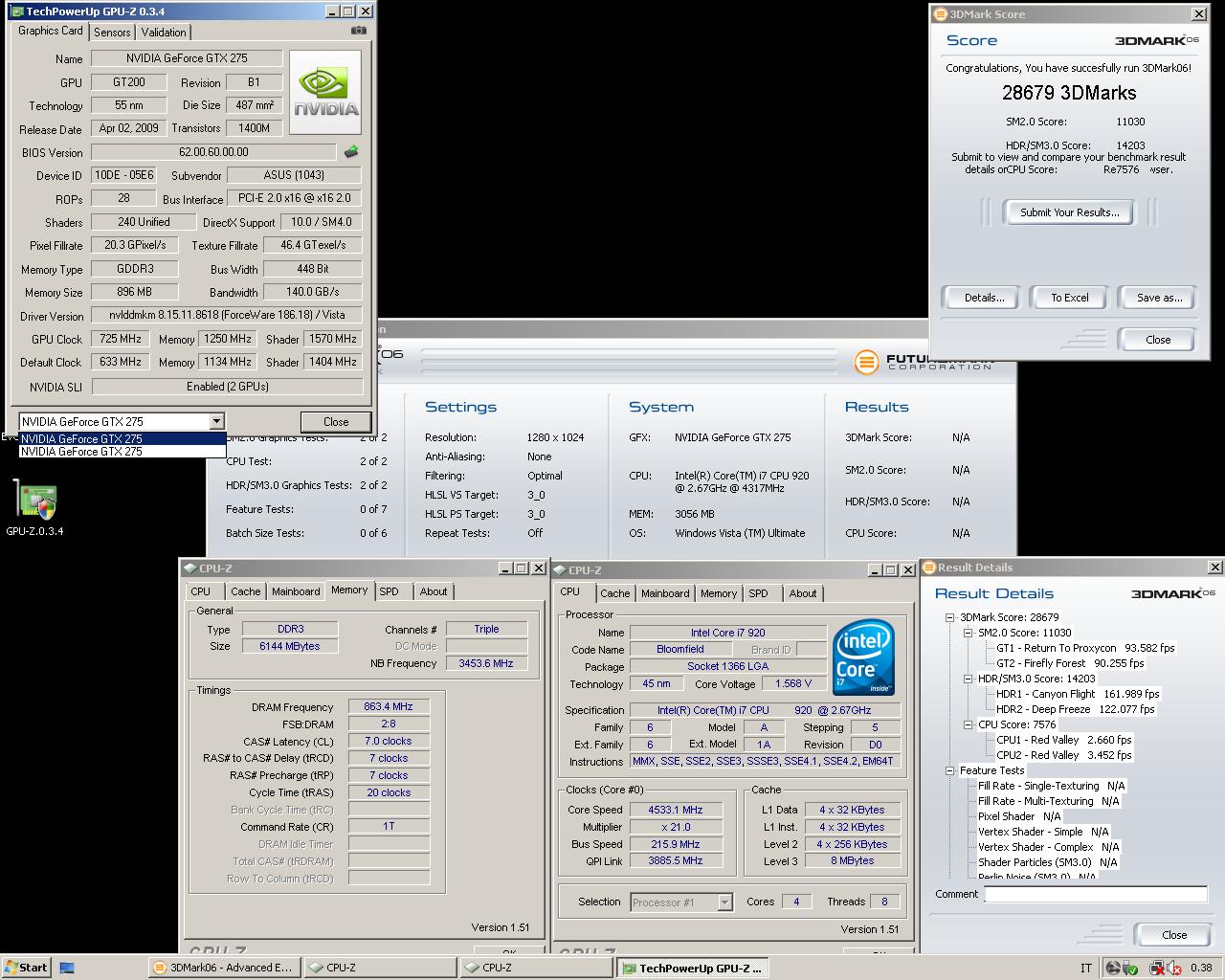Click the title icon of the CPU-Z CPU window

click(560, 569)
